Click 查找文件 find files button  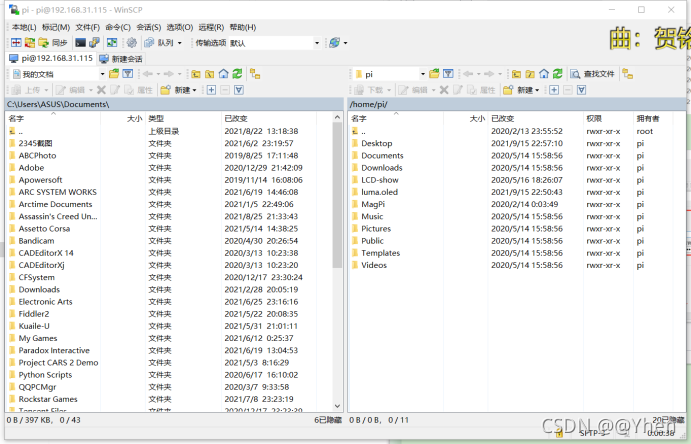click(592, 74)
